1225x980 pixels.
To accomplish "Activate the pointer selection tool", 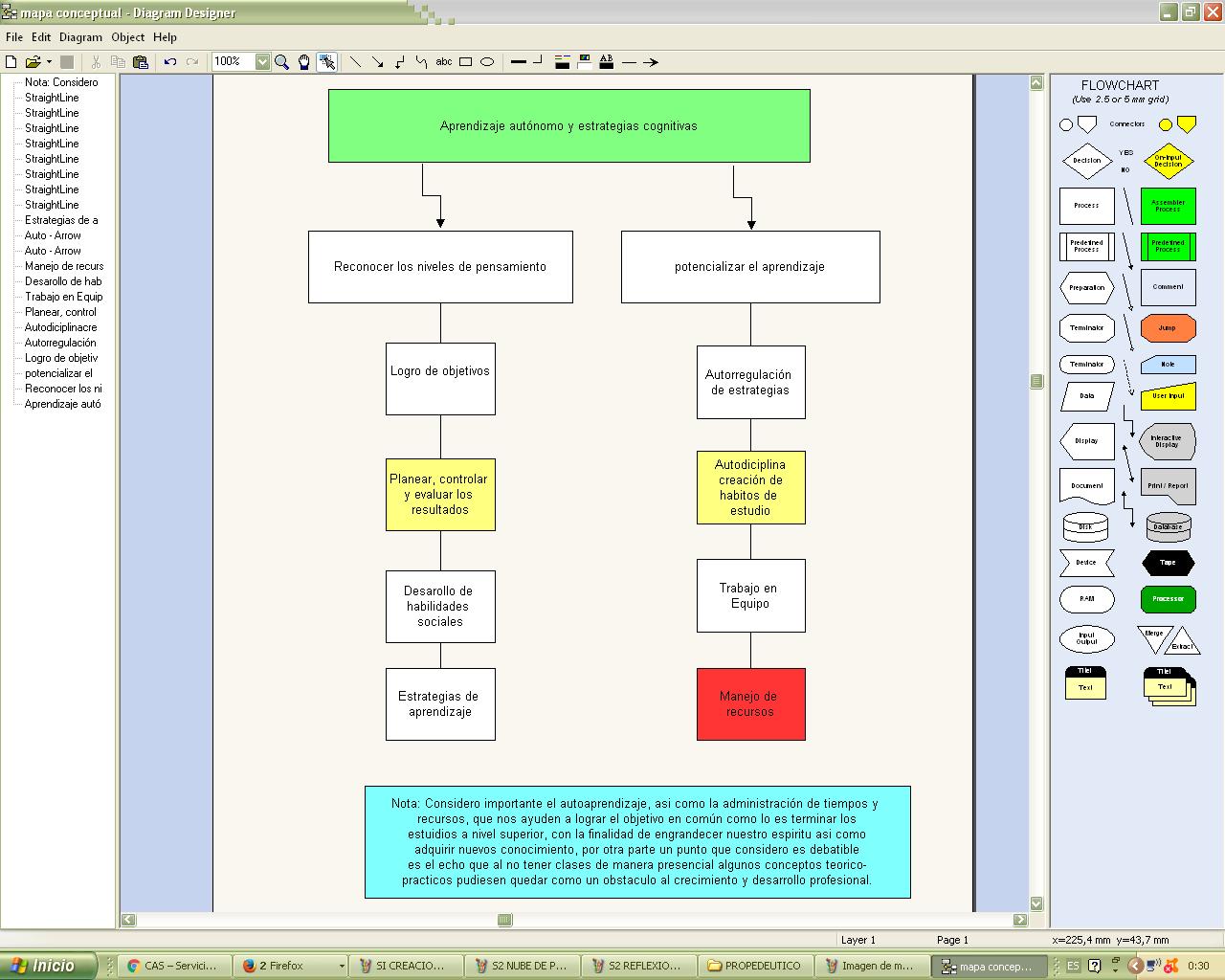I will point(326,61).
